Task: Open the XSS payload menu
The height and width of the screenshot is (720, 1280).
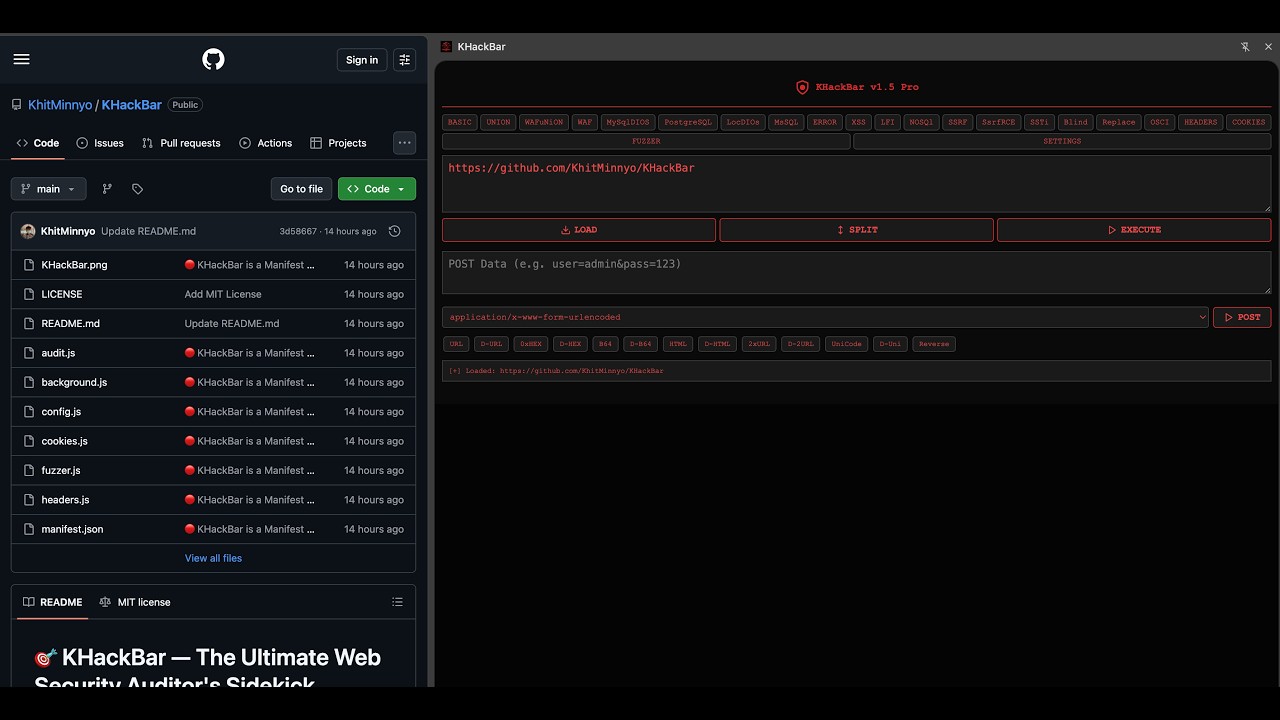Action: pos(858,122)
